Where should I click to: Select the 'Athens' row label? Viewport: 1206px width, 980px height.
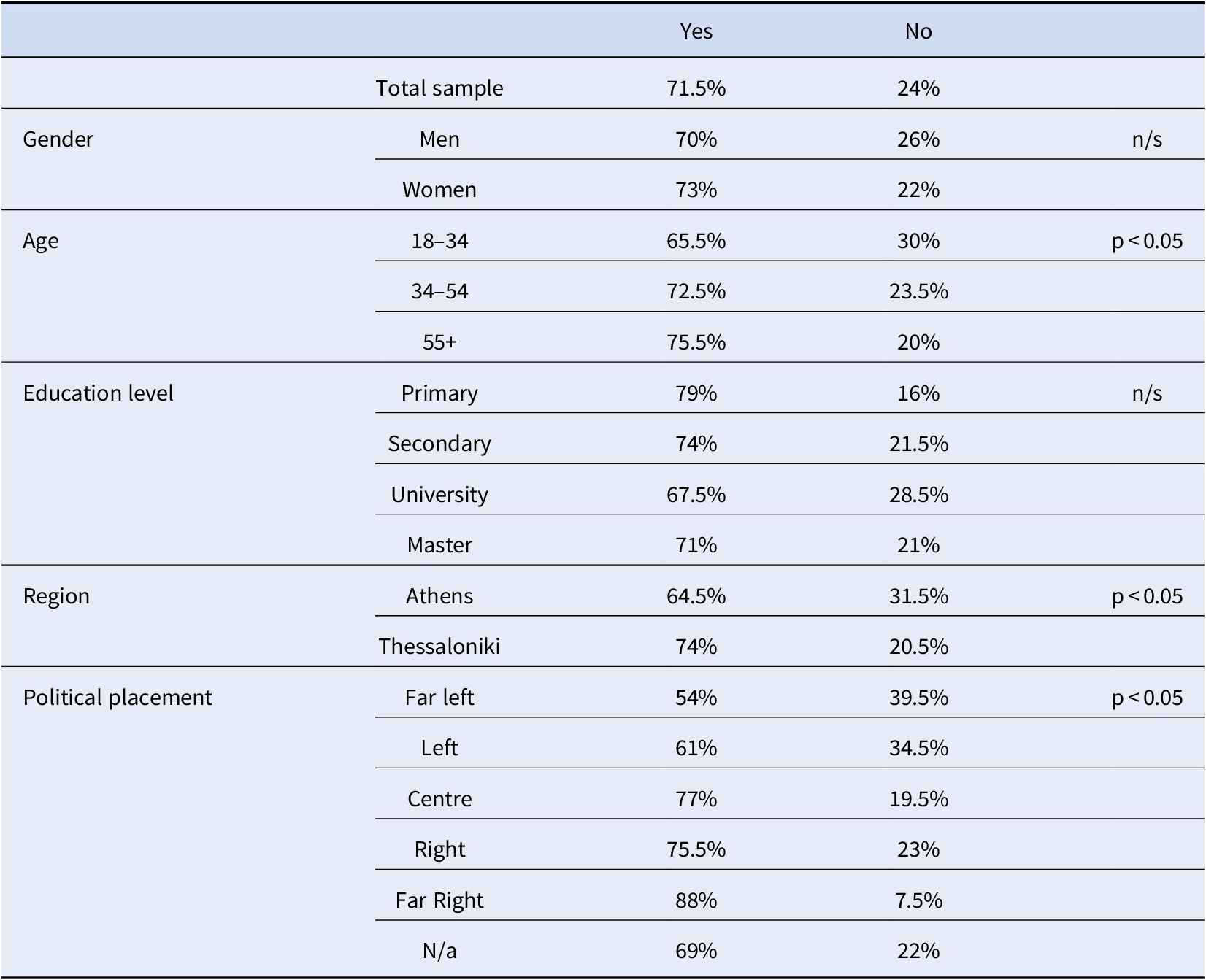pos(439,596)
